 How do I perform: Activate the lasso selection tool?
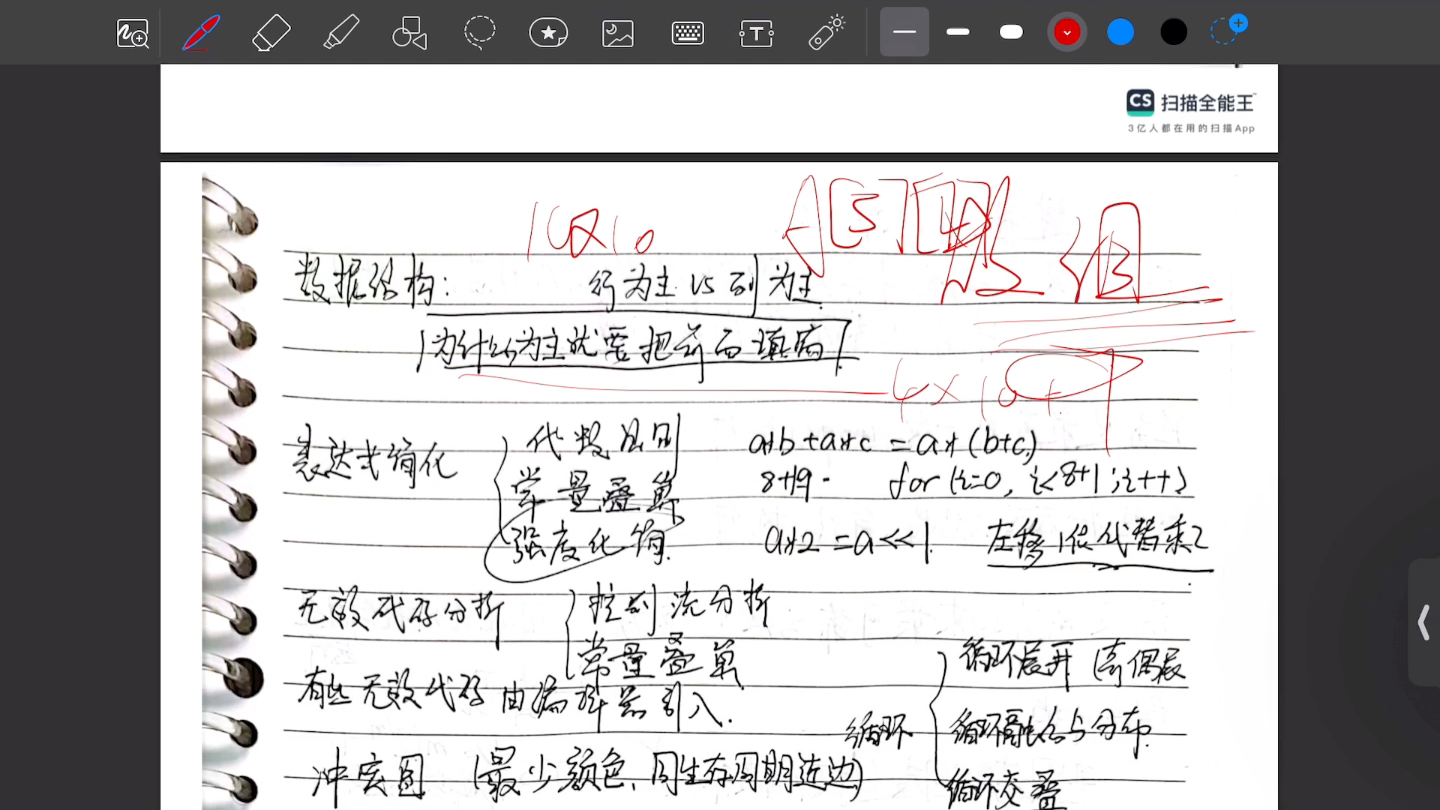[480, 33]
